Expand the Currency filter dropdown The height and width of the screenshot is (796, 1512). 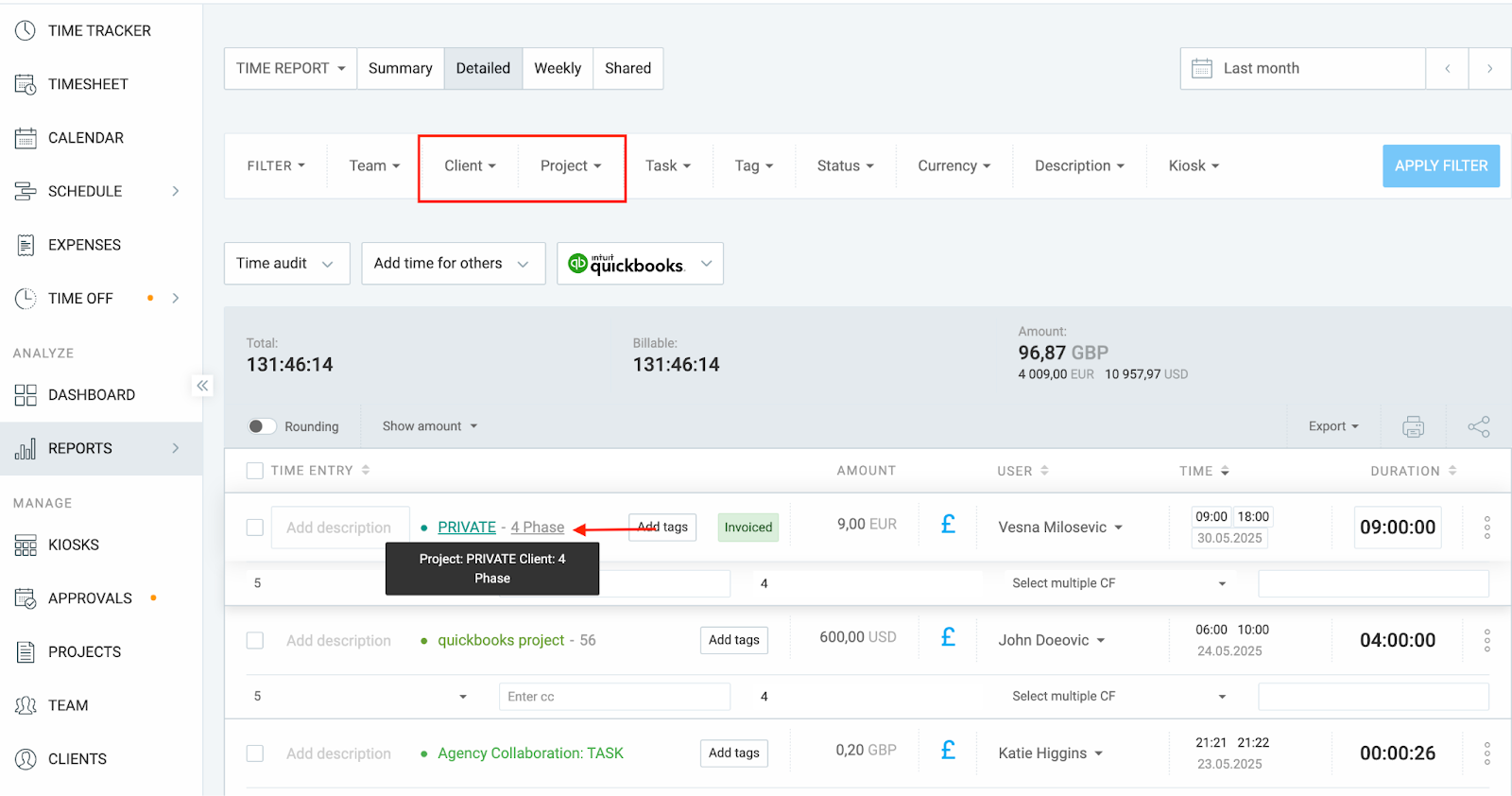tap(954, 165)
